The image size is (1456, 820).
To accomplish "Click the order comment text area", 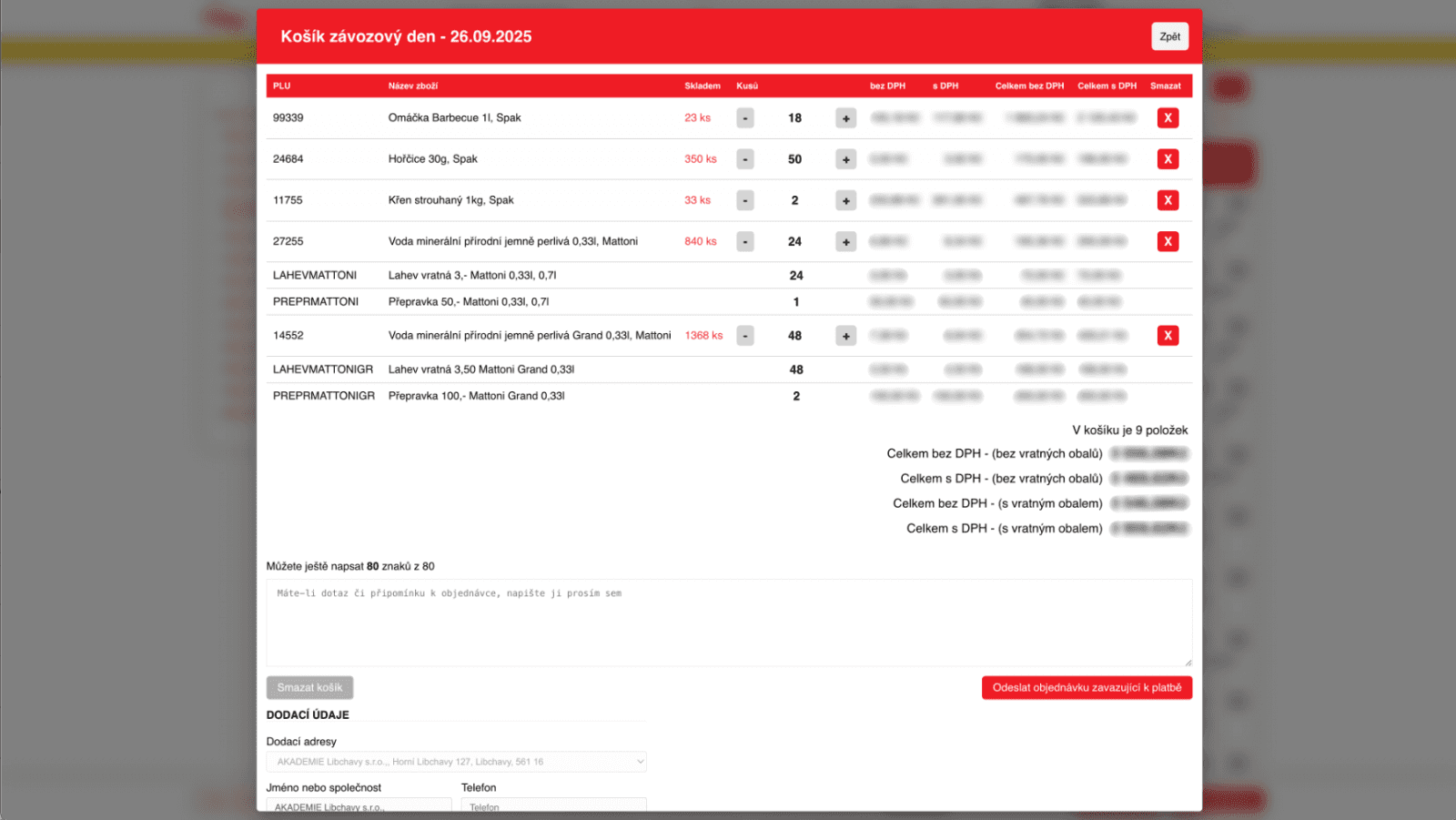I will coord(728,622).
